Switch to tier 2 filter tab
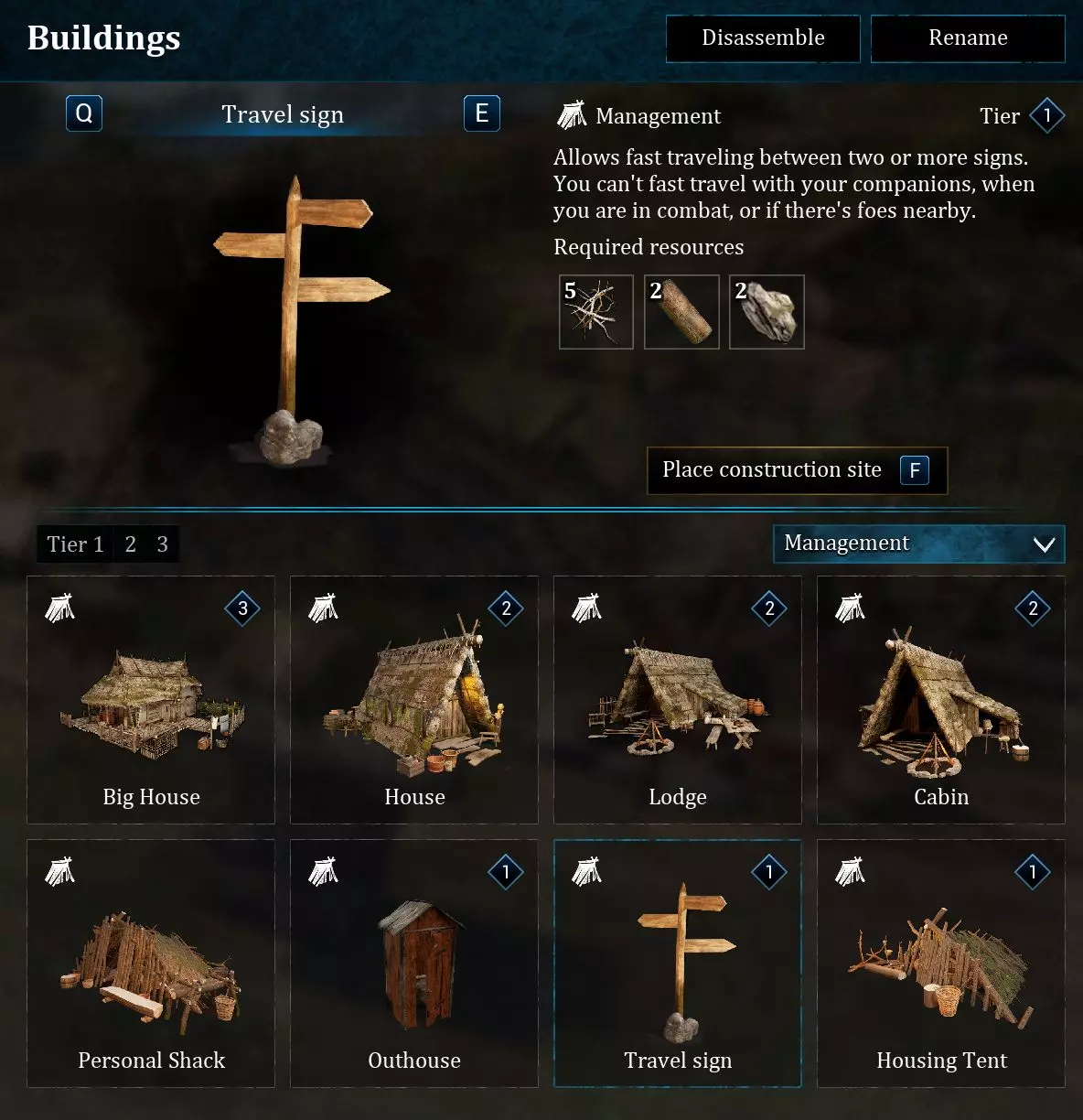Viewport: 1083px width, 1120px height. click(x=131, y=544)
